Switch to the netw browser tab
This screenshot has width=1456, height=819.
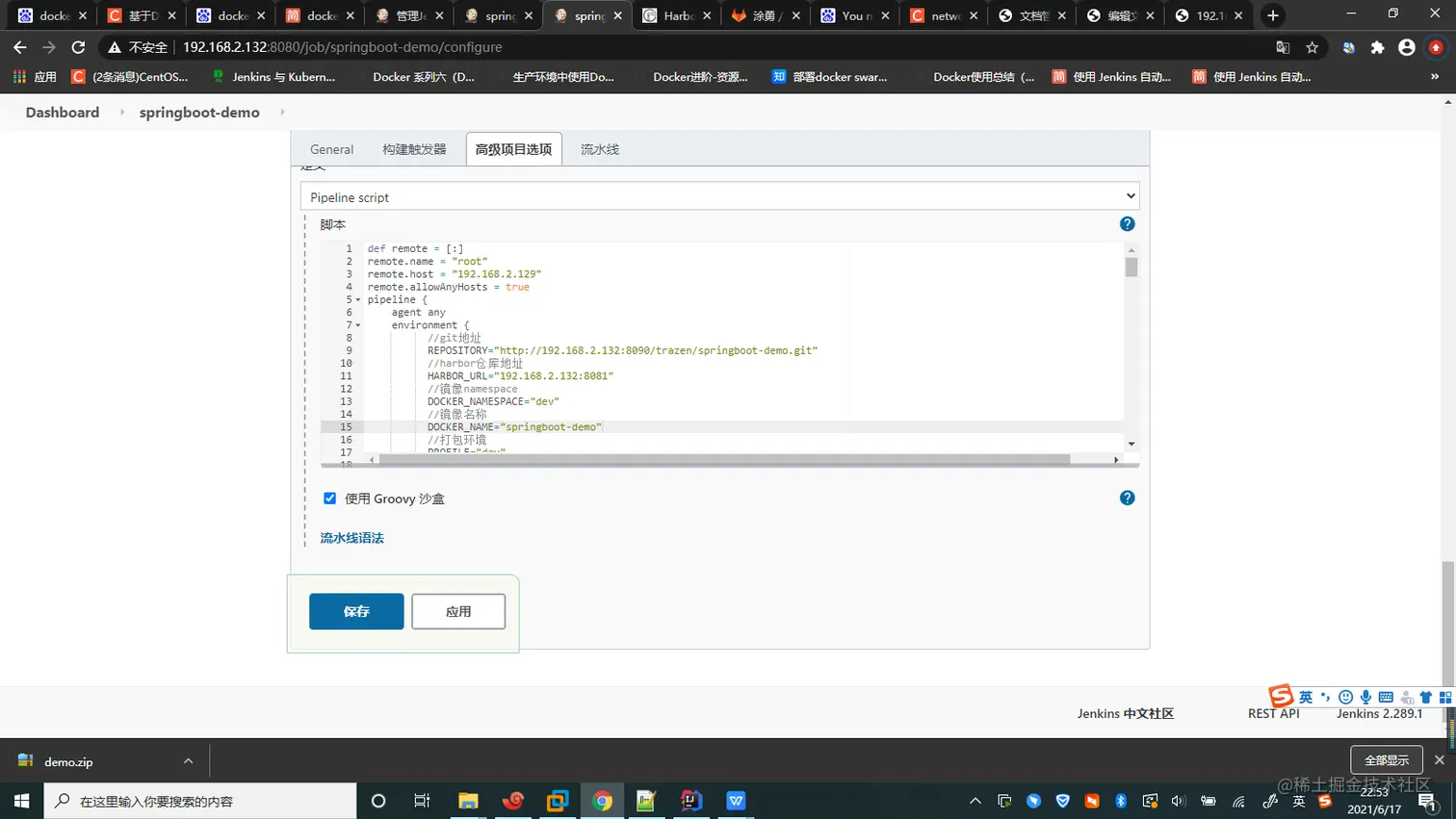944,15
